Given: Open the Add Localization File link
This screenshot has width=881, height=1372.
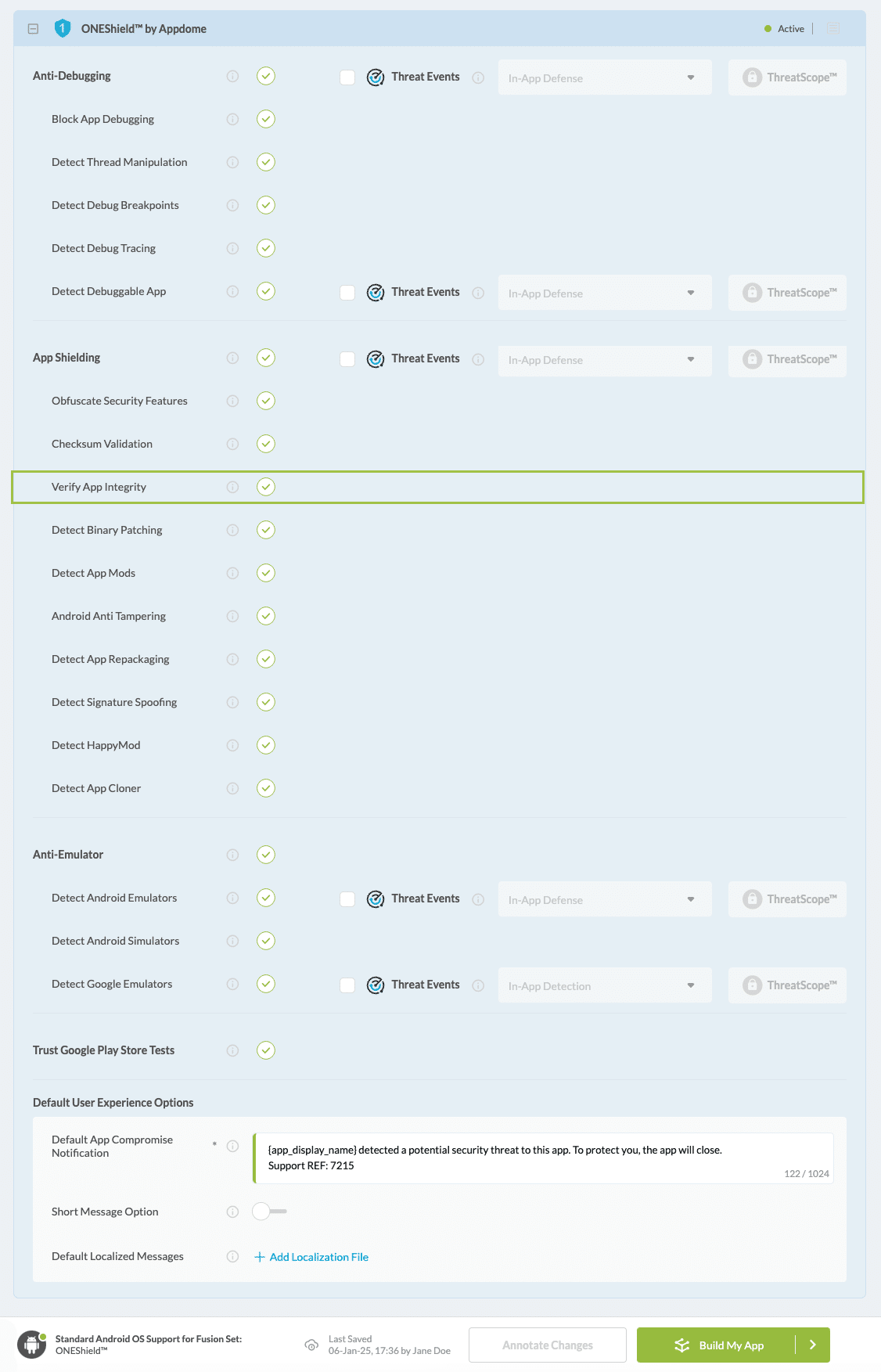Looking at the screenshot, I should click(312, 1256).
